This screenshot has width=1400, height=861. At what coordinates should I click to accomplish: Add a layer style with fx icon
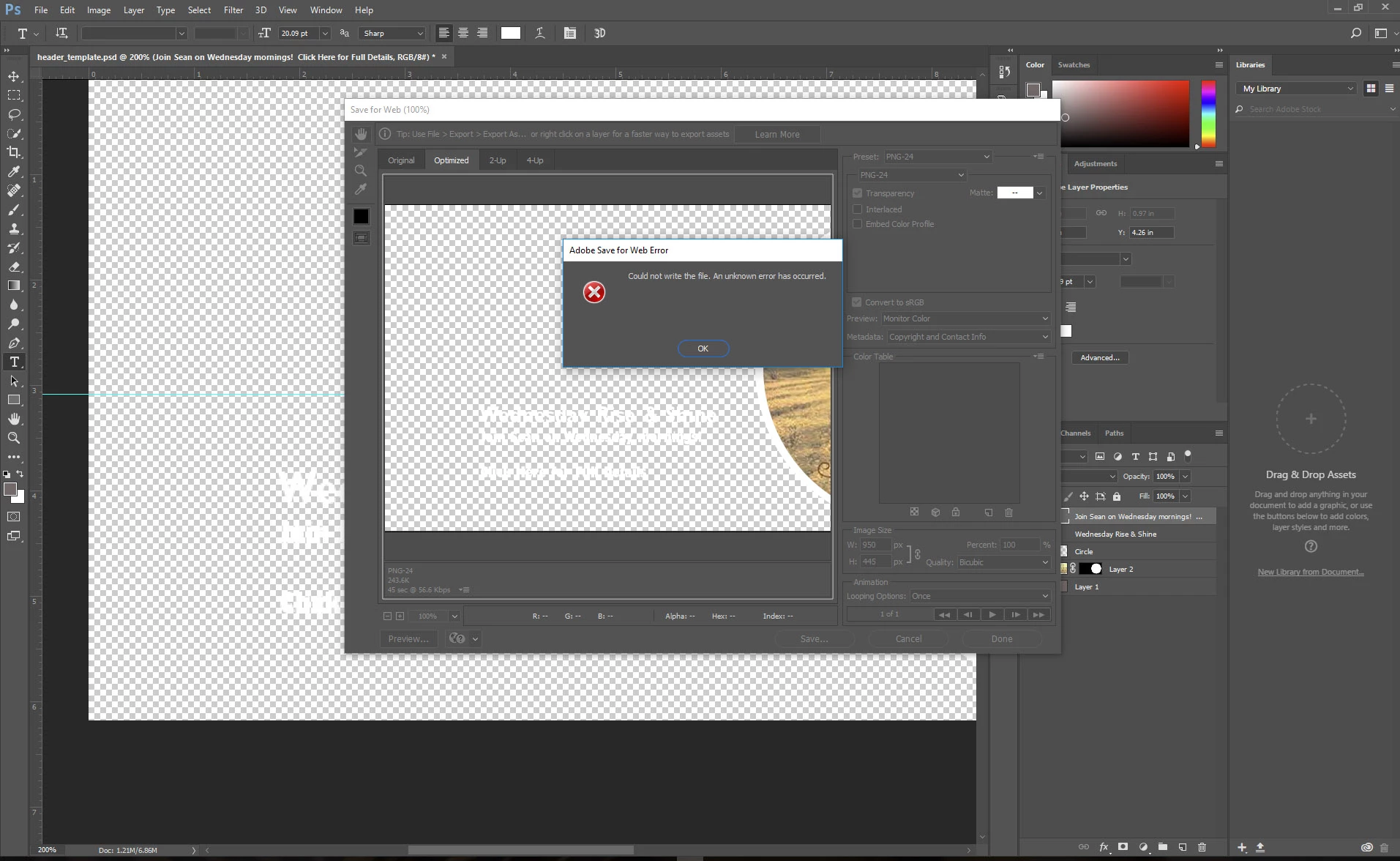pyautogui.click(x=1104, y=847)
